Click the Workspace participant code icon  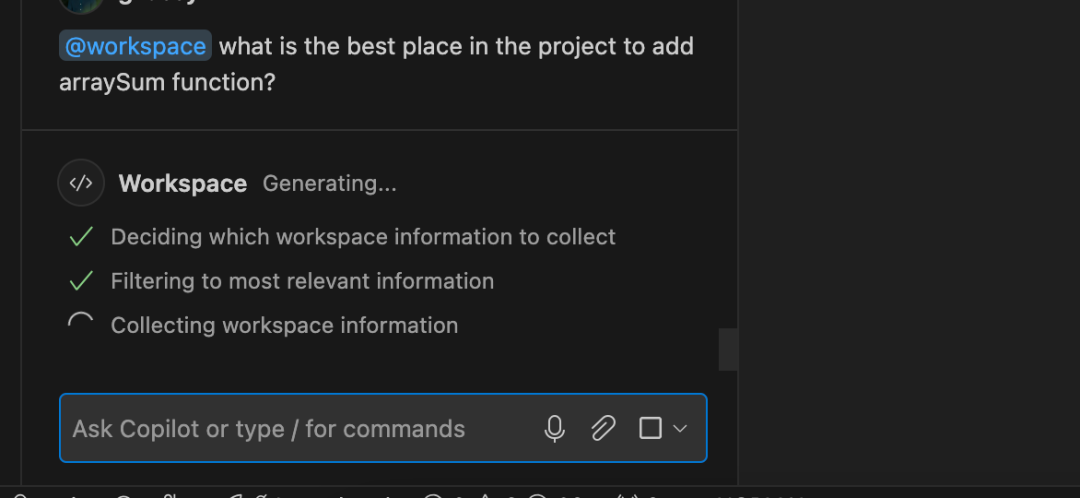81,183
